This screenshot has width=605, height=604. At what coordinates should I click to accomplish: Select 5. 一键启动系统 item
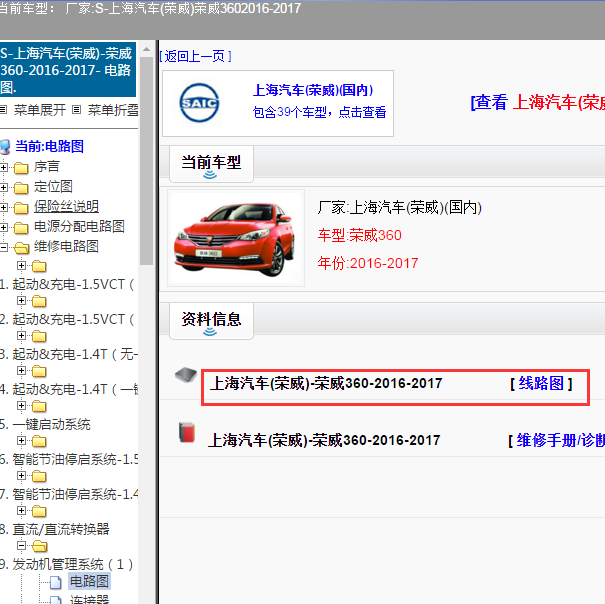click(45, 425)
